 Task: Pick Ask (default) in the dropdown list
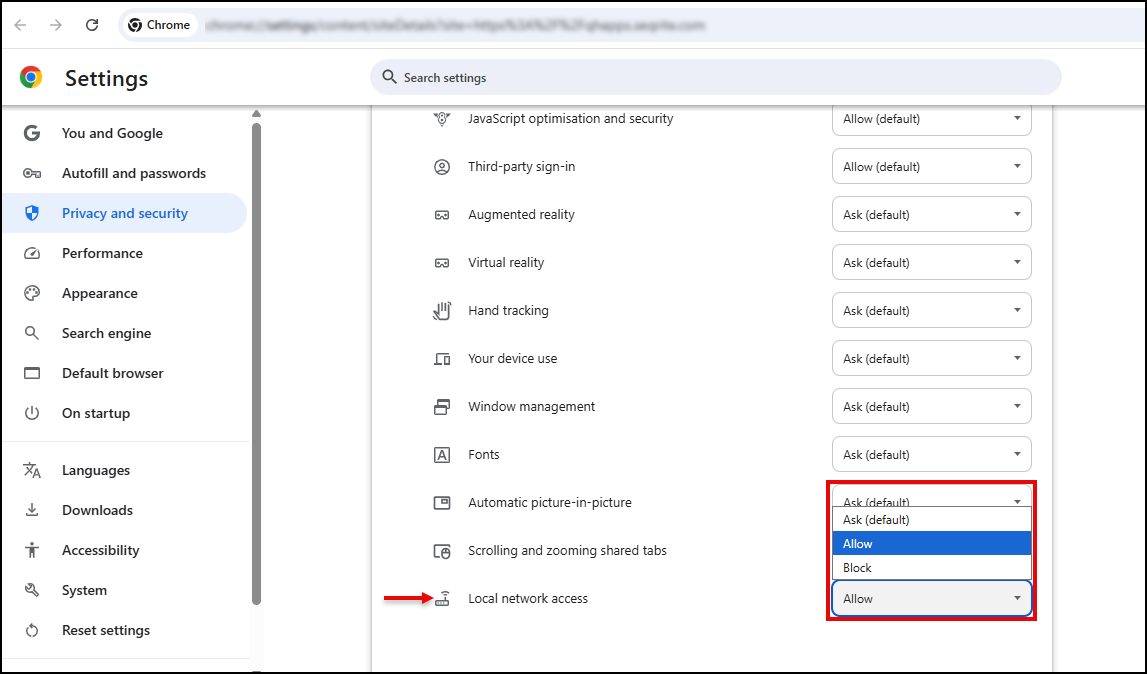930,520
